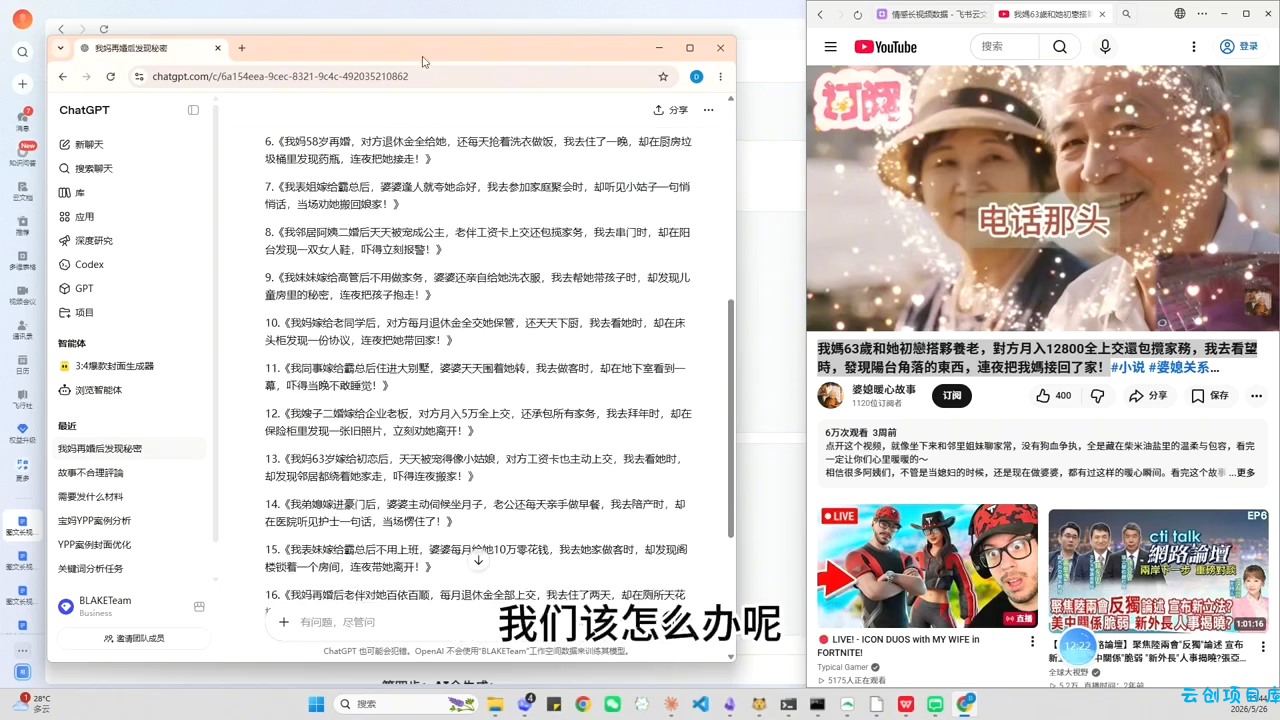This screenshot has width=1280, height=720.
Task: Open tab search dropdown in ChatGPT window
Action: click(60, 48)
